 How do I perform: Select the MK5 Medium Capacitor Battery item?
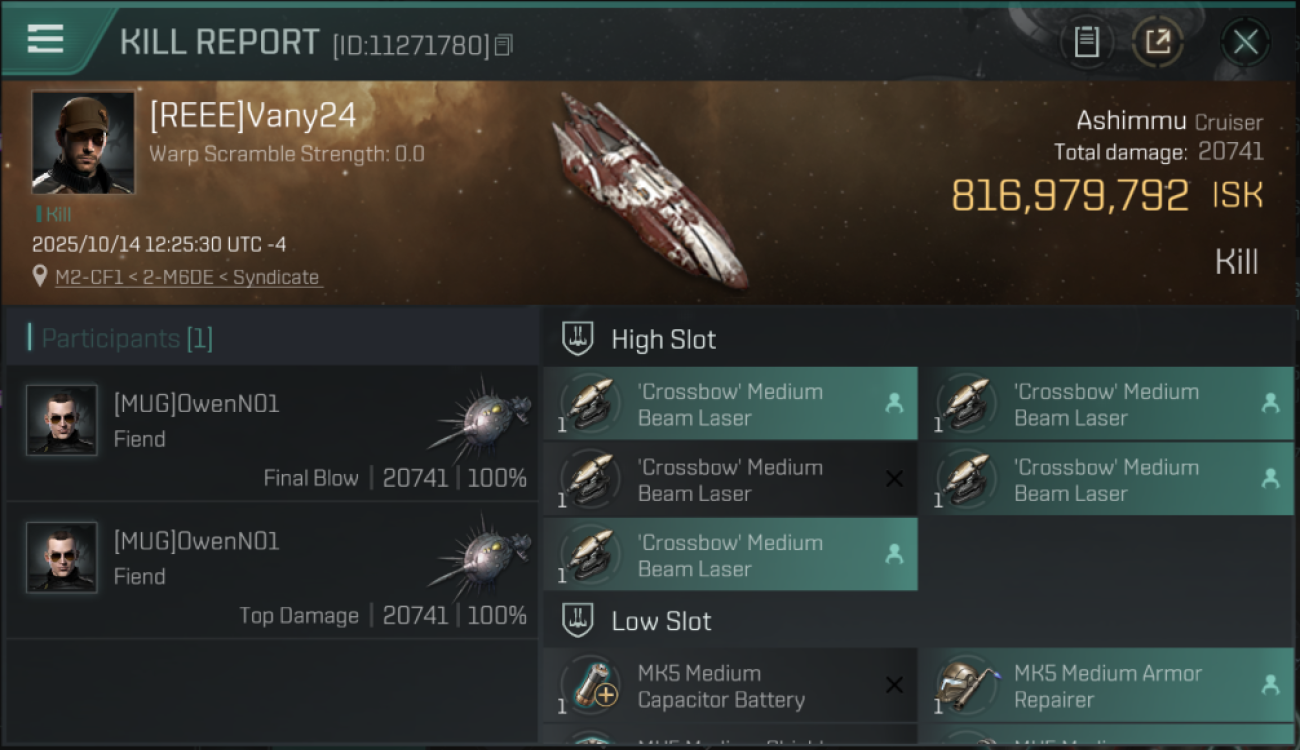730,686
